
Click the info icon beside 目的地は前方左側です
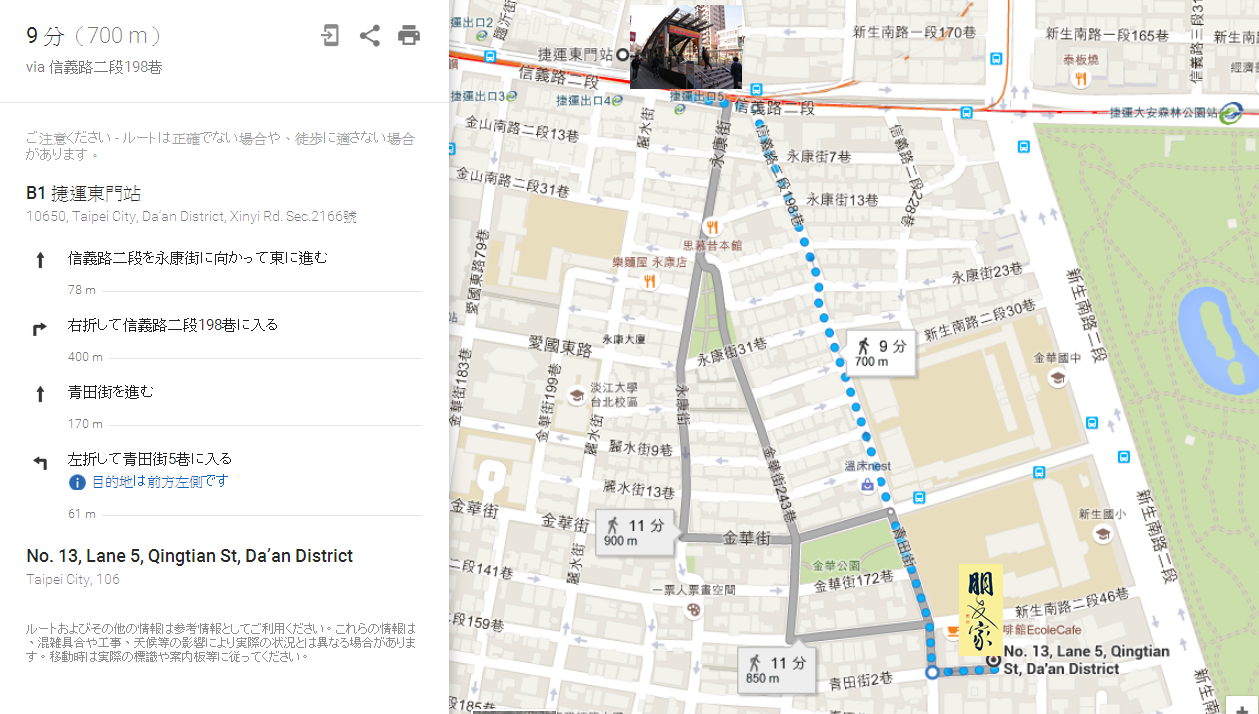tap(77, 482)
